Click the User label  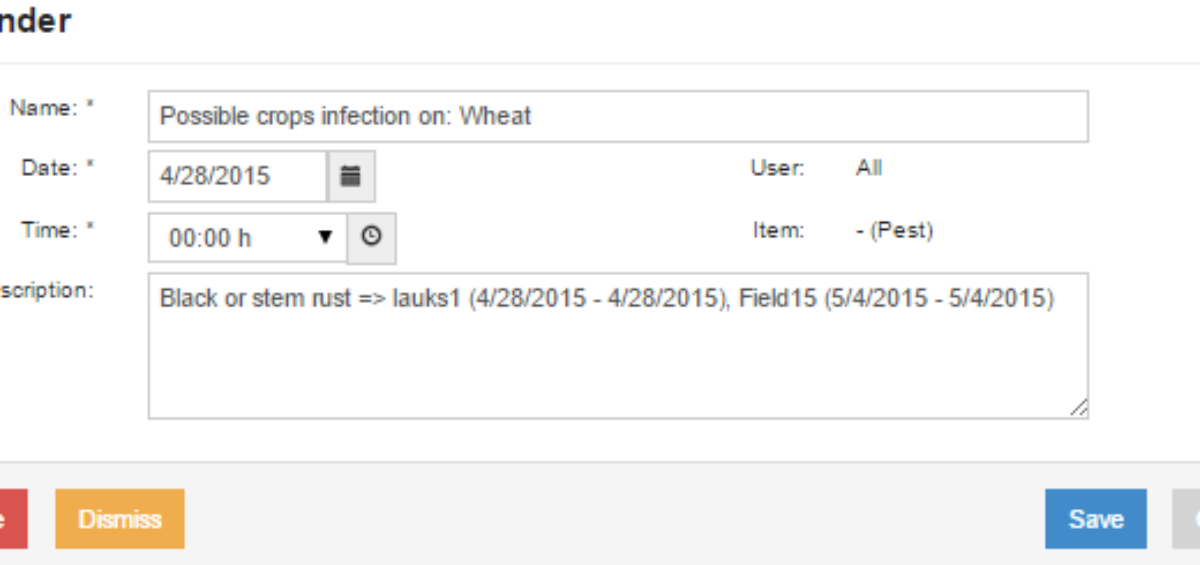[777, 168]
